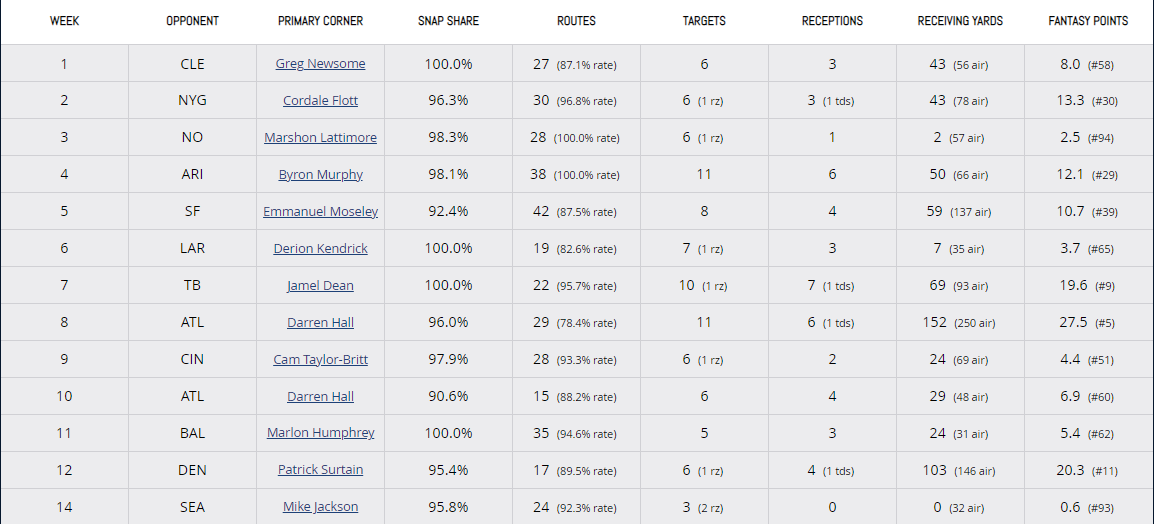Image resolution: width=1154 pixels, height=524 pixels.
Task: Click the Fantasy Points column header
Action: [x=1088, y=21]
